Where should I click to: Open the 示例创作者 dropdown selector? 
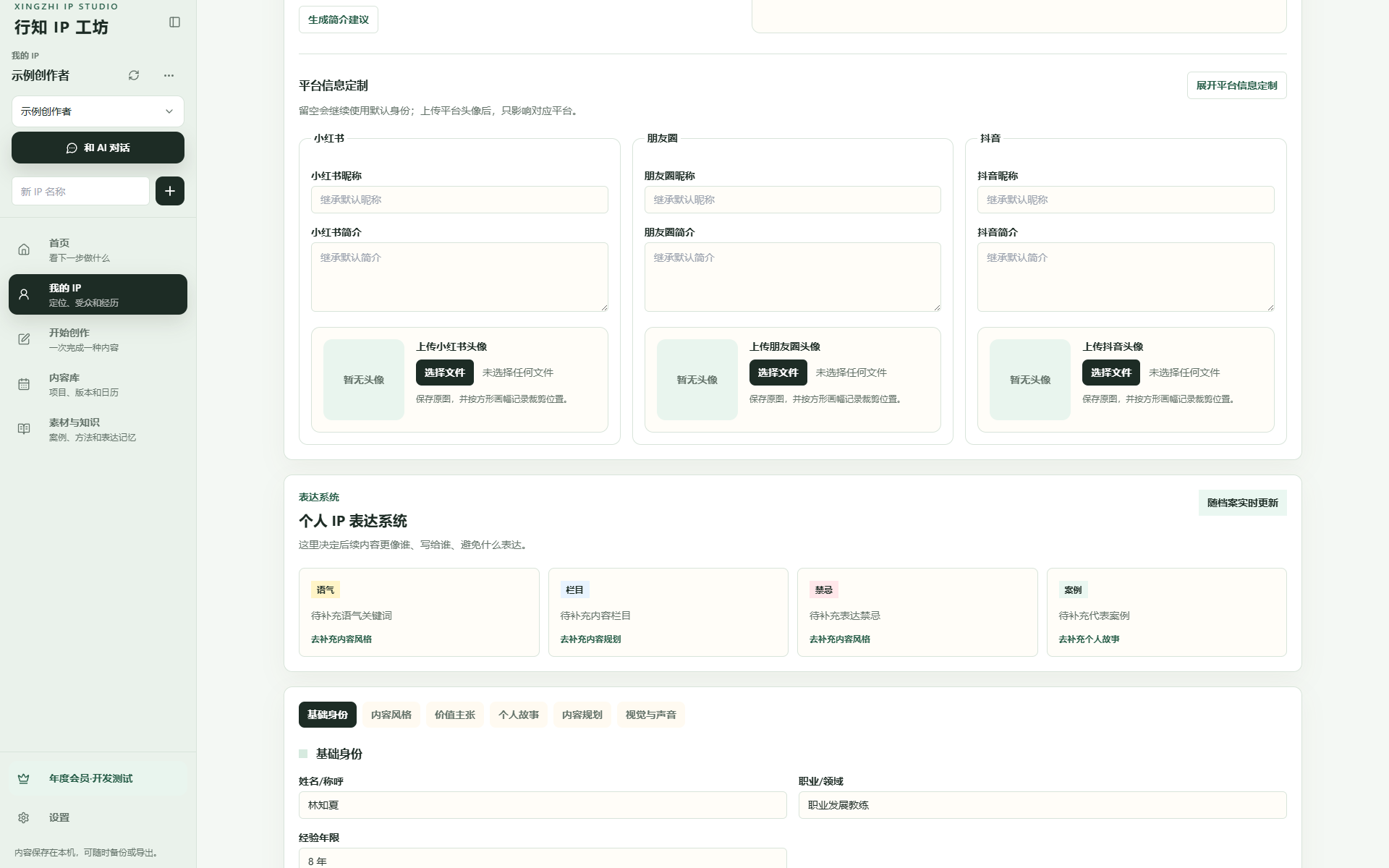coord(98,111)
